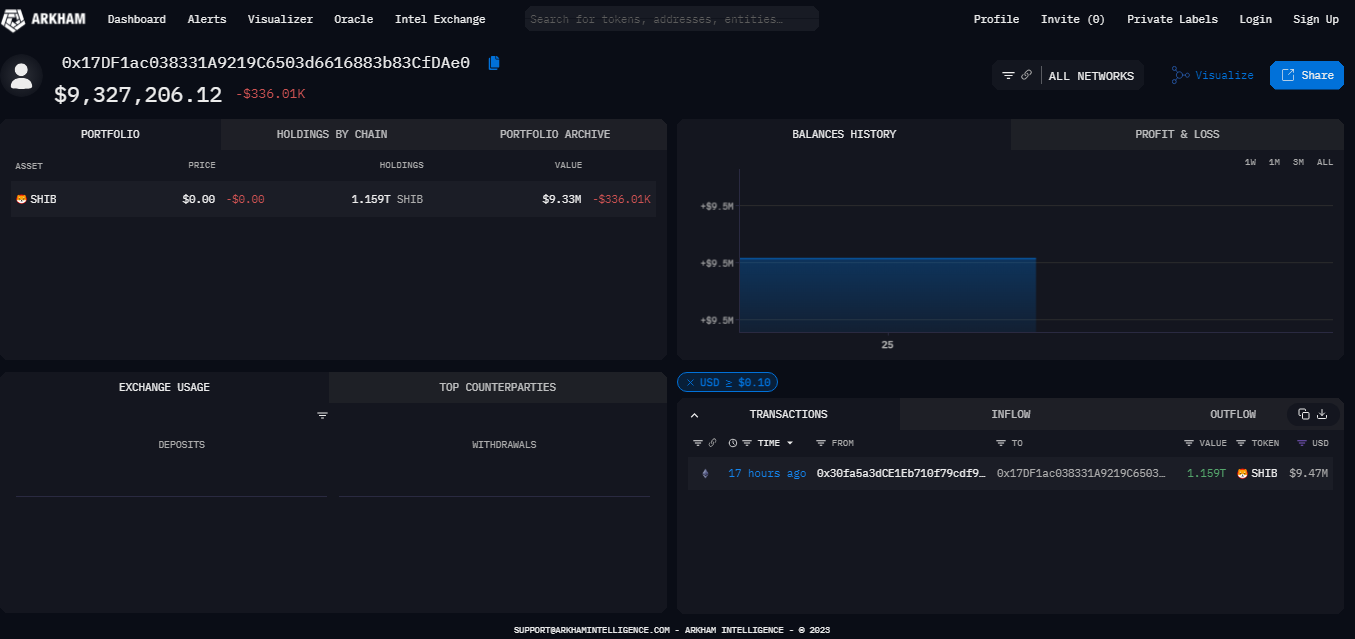The height and width of the screenshot is (639, 1355).
Task: Click the filter icon under Exchange Usage
Action: click(322, 415)
